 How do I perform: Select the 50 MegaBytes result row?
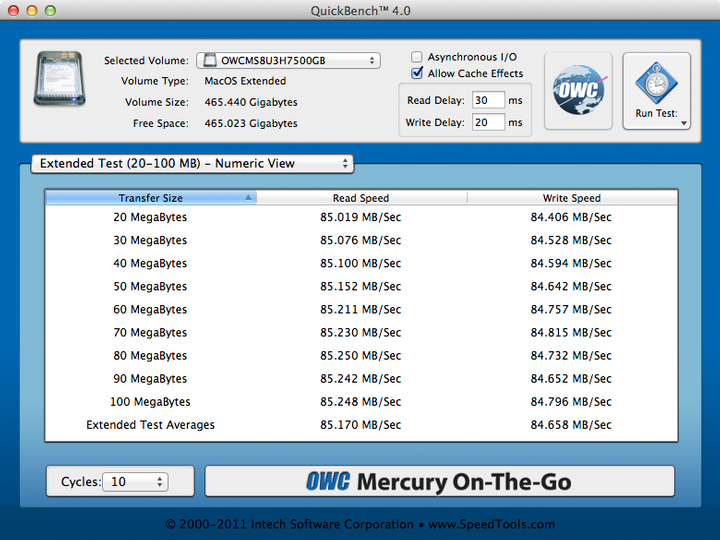click(x=360, y=287)
